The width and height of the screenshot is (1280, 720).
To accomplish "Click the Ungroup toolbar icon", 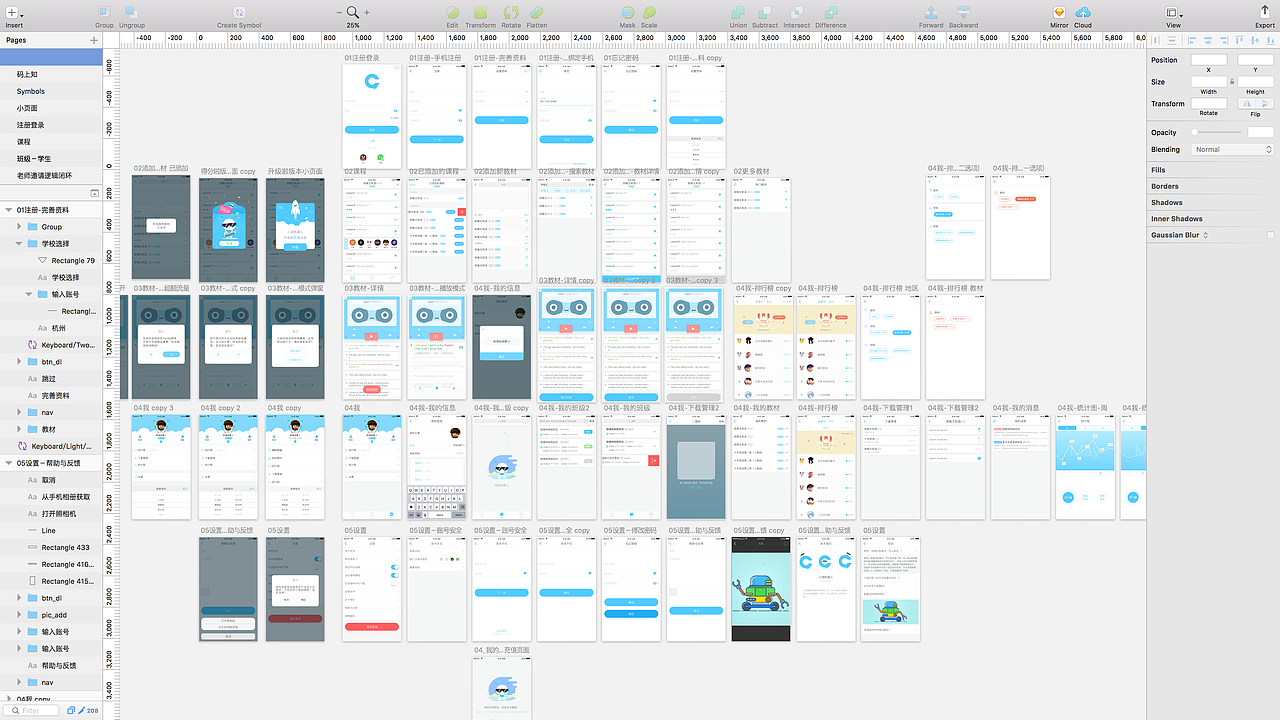I will pos(132,13).
